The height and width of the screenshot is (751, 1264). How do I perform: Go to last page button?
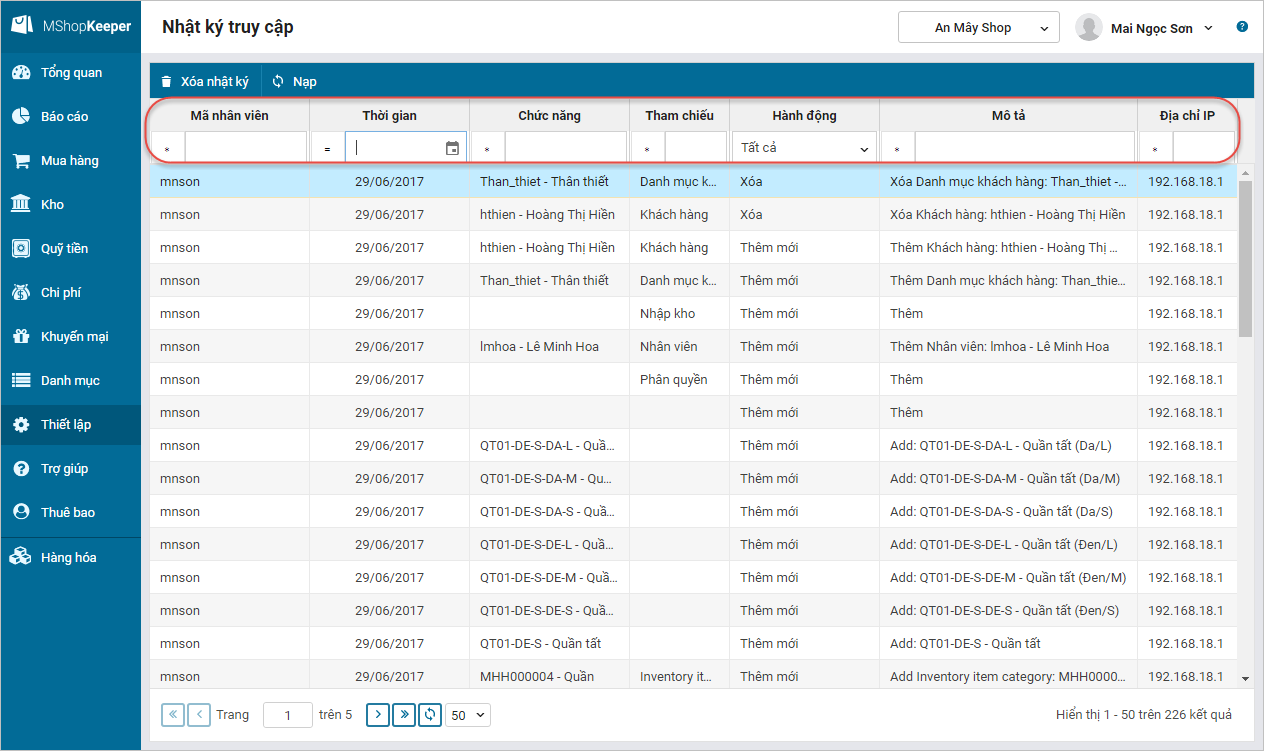[404, 714]
